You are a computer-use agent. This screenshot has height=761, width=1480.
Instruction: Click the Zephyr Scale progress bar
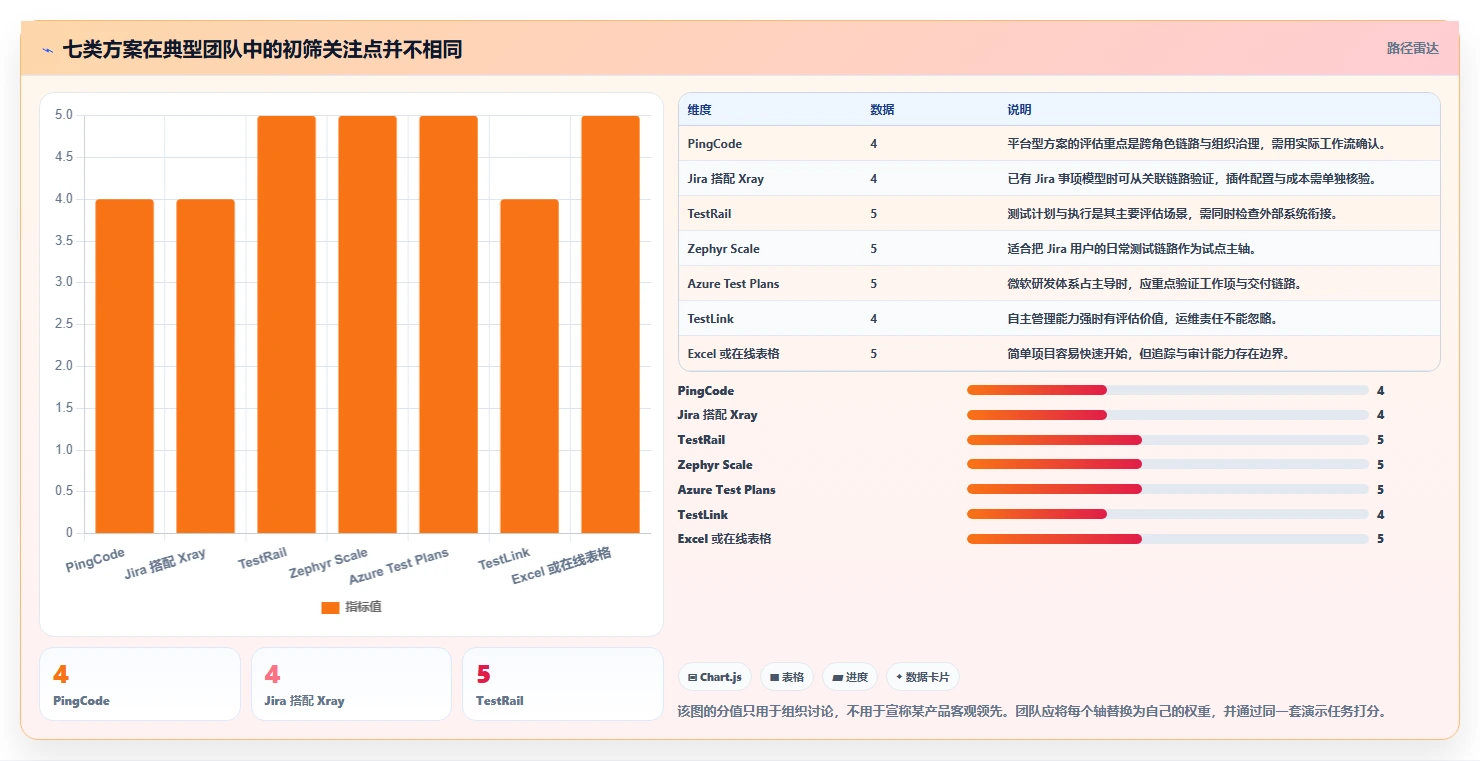[x=1167, y=464]
